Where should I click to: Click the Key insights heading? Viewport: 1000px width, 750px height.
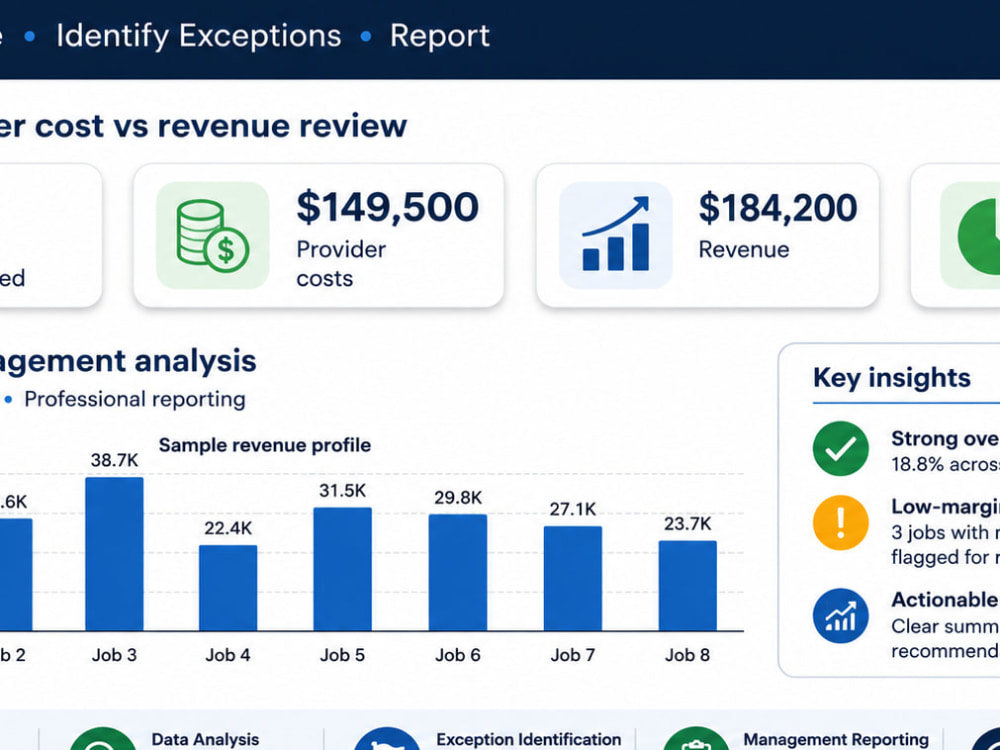pyautogui.click(x=892, y=378)
